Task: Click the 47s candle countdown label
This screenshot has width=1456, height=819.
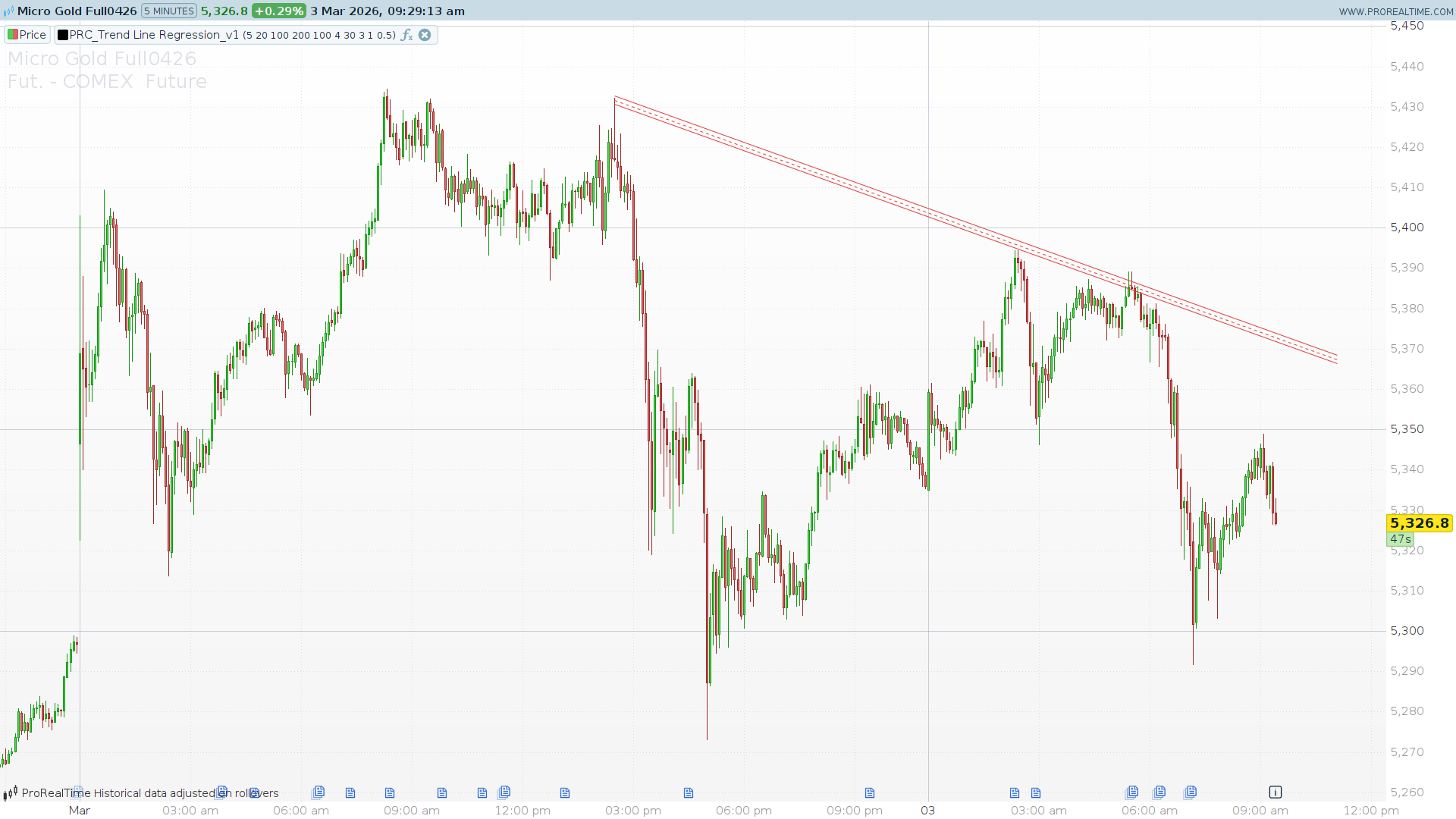Action: (1400, 539)
